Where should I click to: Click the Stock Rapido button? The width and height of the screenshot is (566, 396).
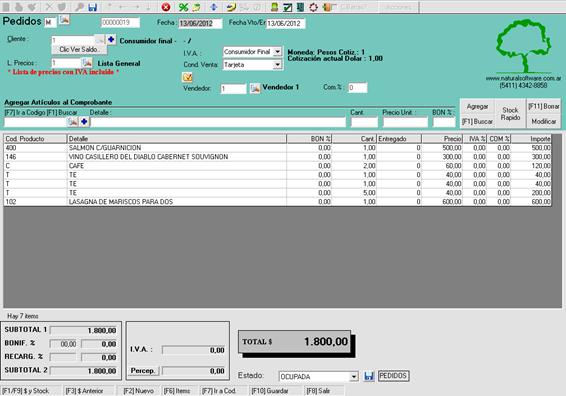[x=510, y=114]
